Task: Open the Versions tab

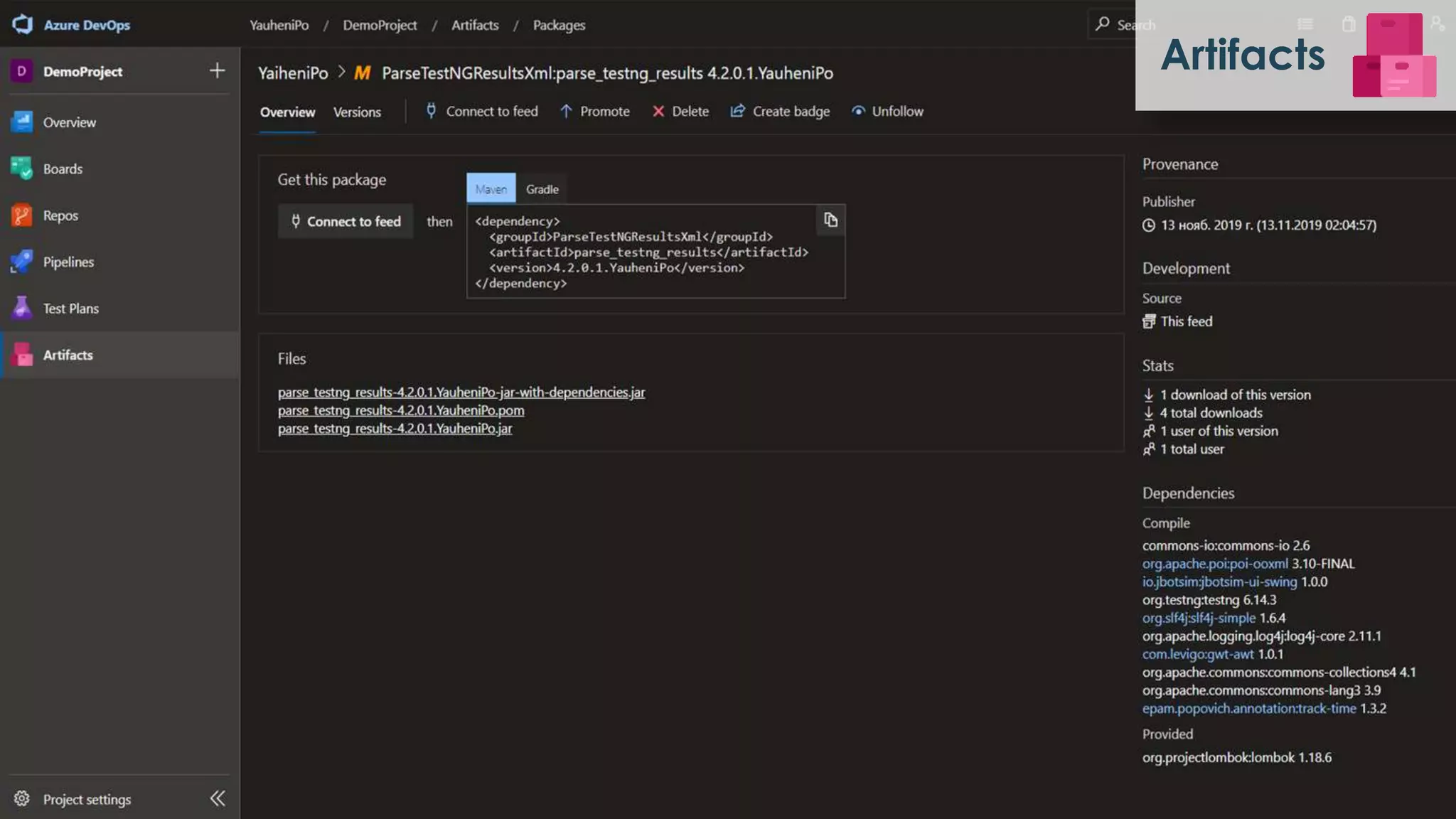Action: point(357,112)
